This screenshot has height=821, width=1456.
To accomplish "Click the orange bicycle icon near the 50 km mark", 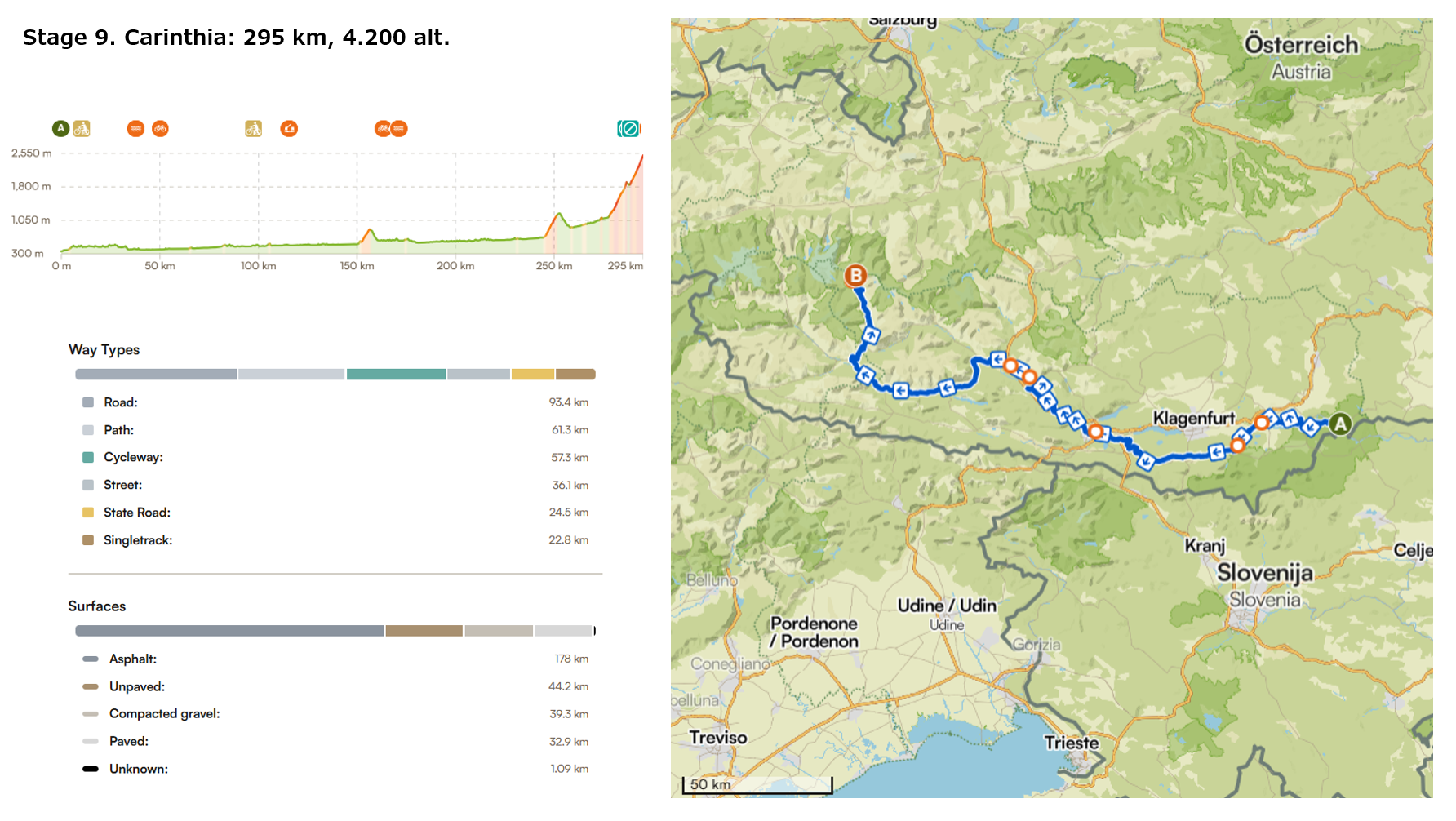I will (160, 128).
